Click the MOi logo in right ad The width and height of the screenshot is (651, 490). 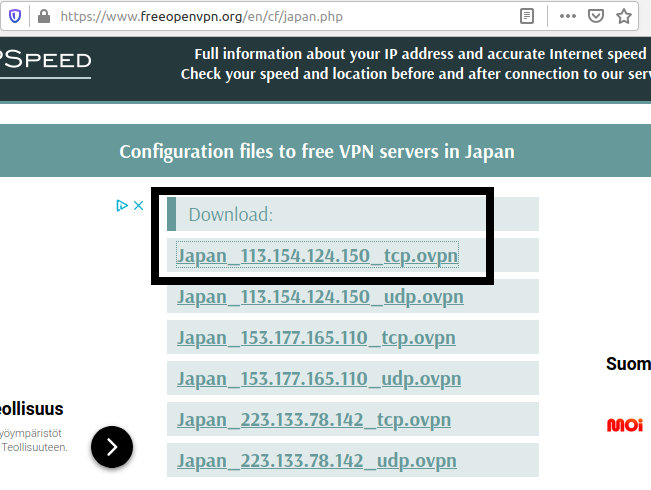[x=625, y=425]
